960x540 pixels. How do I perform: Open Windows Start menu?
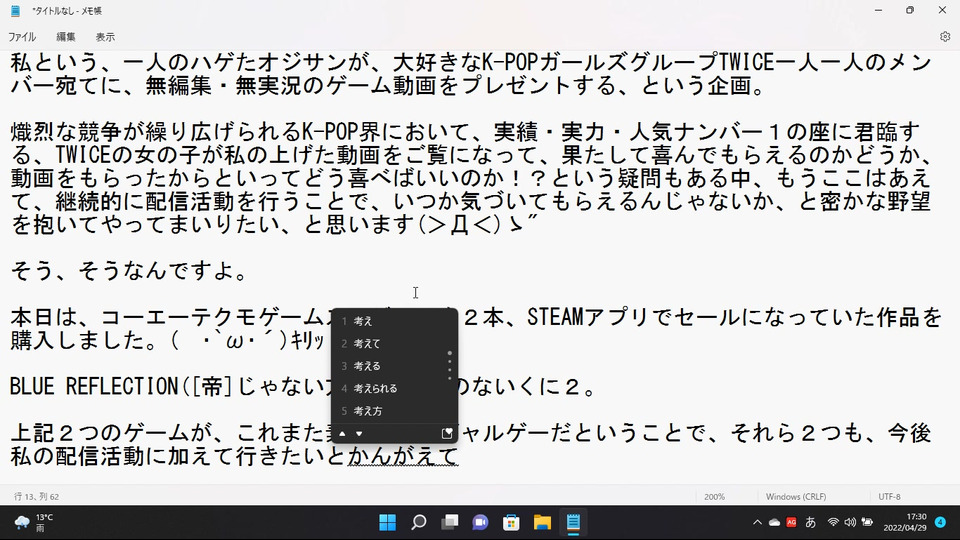(x=388, y=522)
